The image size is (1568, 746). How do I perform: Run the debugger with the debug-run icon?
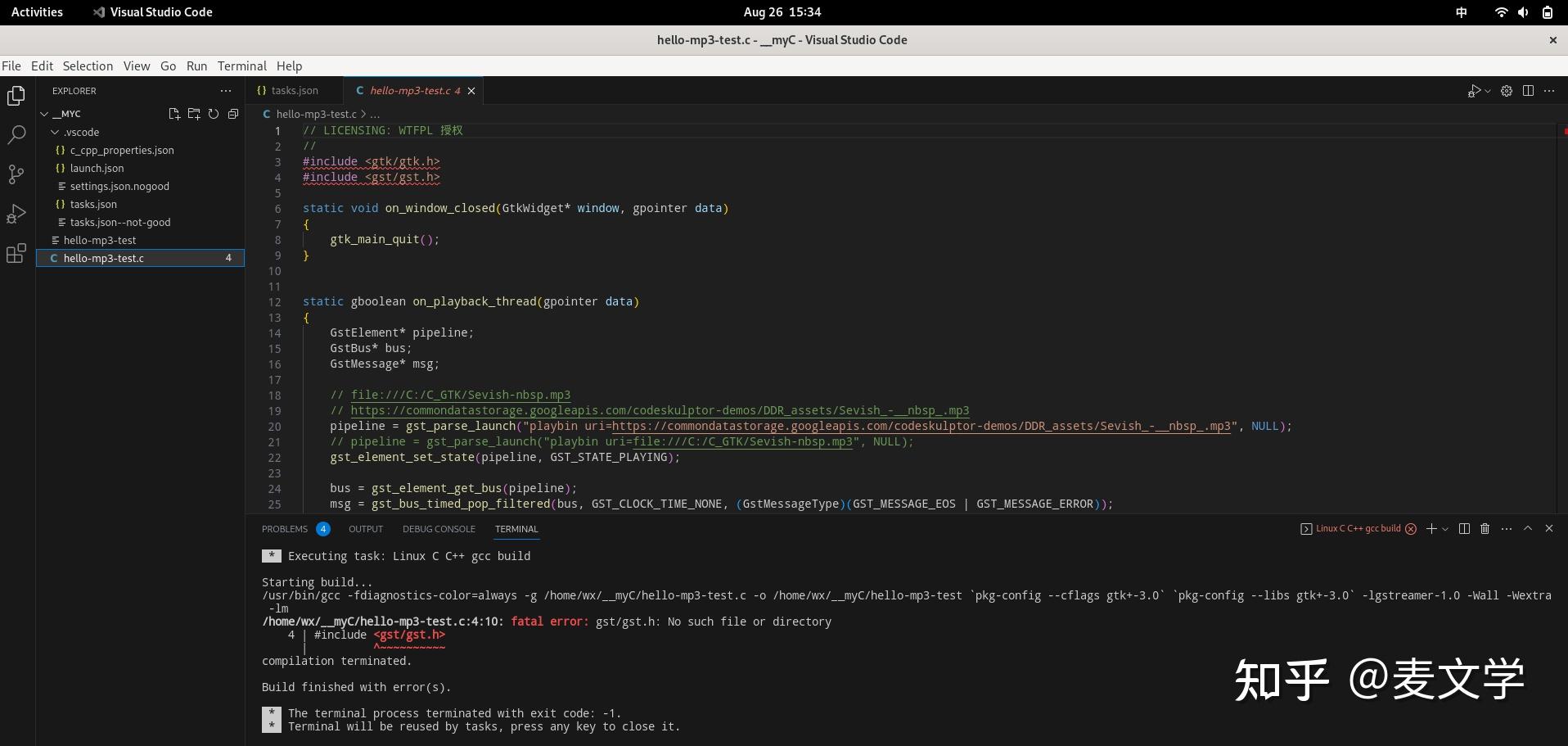tap(1476, 91)
